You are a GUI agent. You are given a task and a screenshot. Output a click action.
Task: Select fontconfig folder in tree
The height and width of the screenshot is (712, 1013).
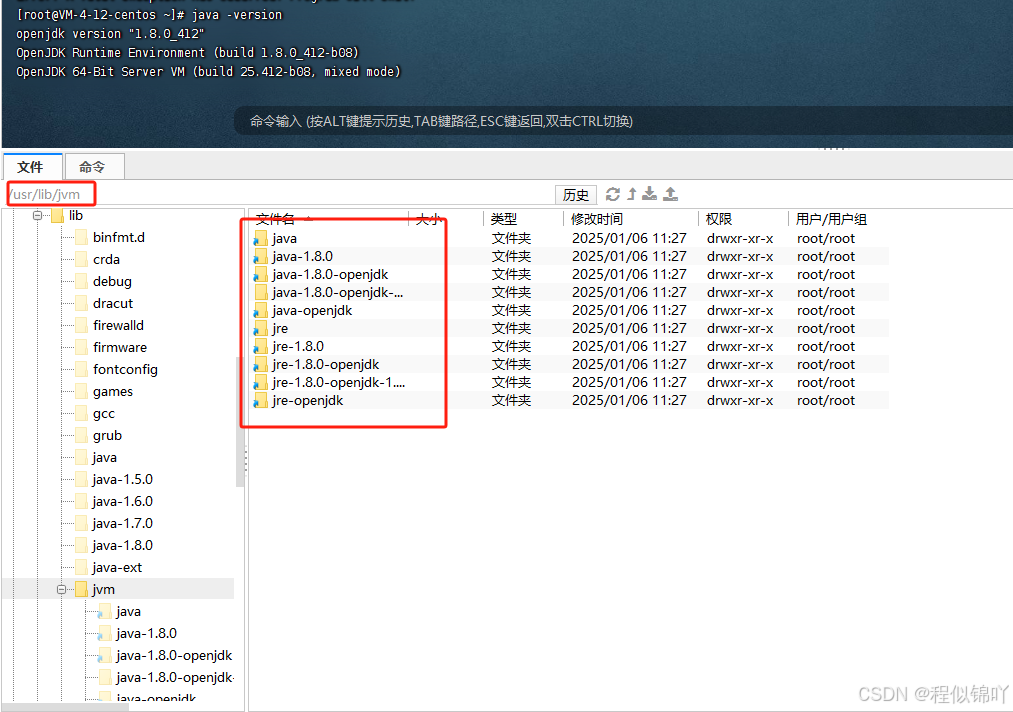point(125,369)
